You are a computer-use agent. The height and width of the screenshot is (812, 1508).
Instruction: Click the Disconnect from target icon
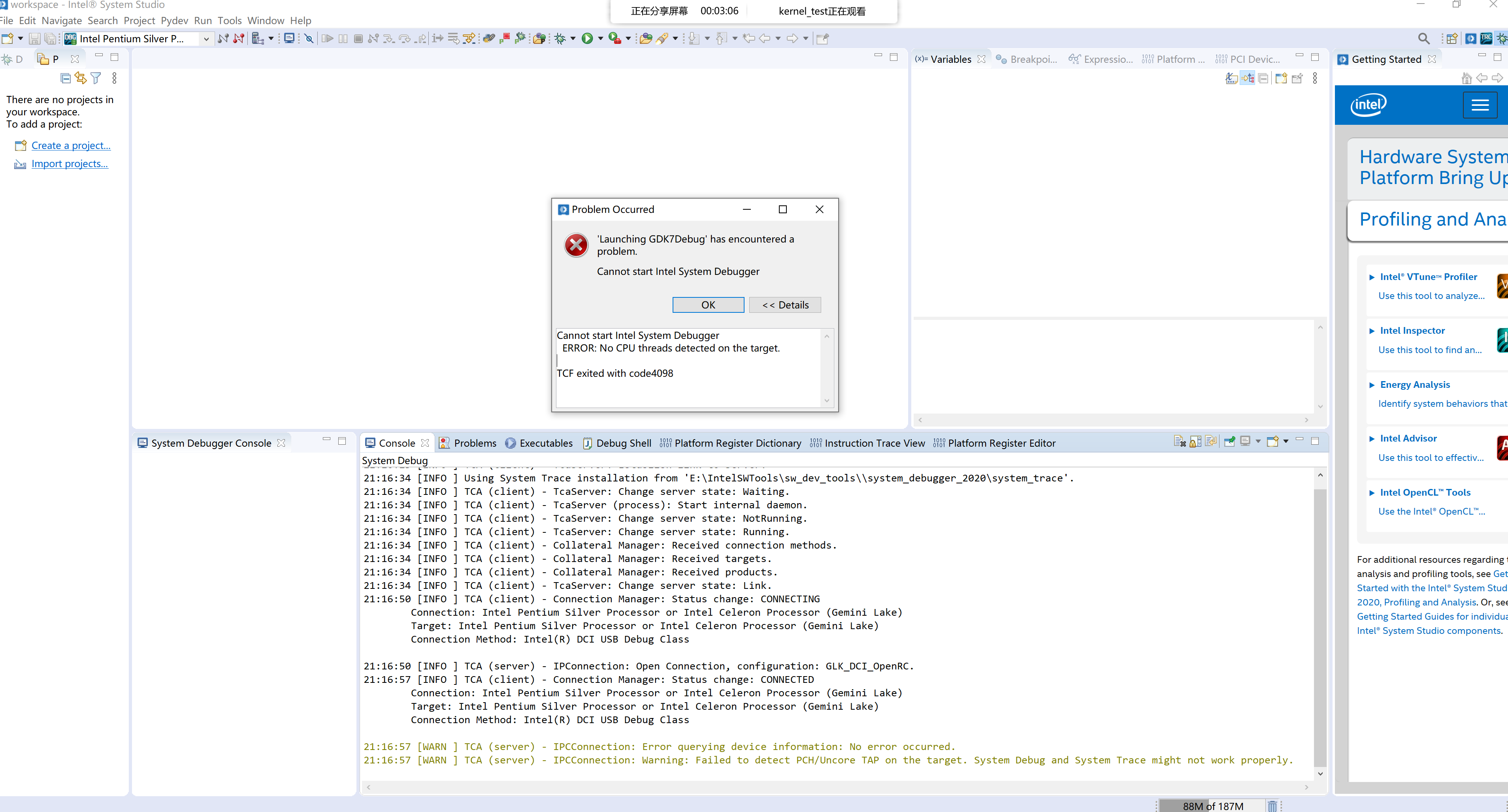tap(238, 39)
